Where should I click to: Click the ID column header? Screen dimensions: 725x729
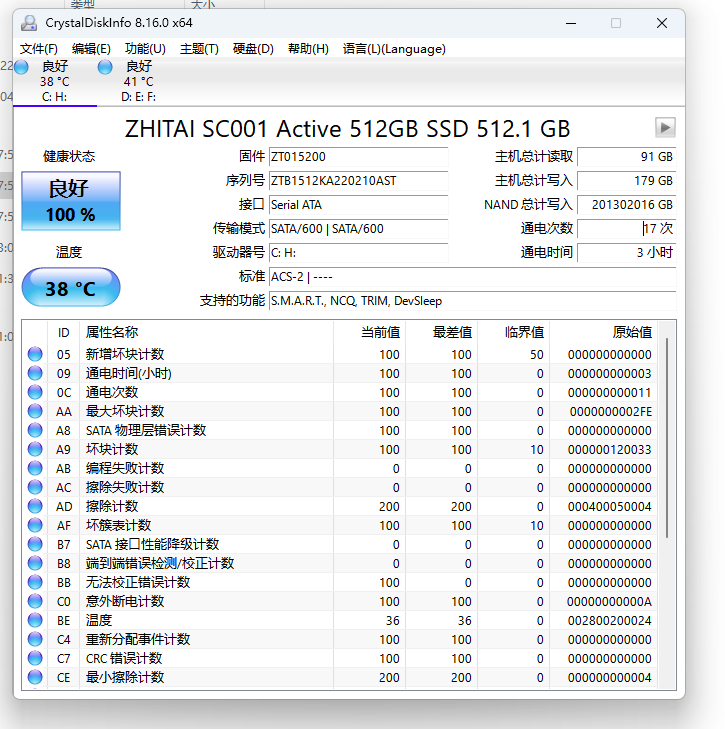coord(64,332)
